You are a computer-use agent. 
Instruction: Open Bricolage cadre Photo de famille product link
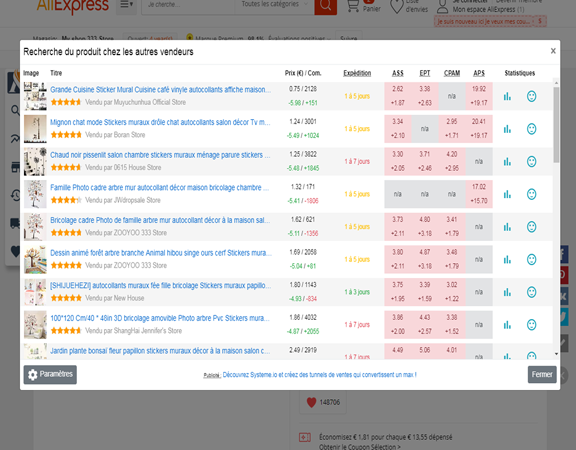click(160, 220)
